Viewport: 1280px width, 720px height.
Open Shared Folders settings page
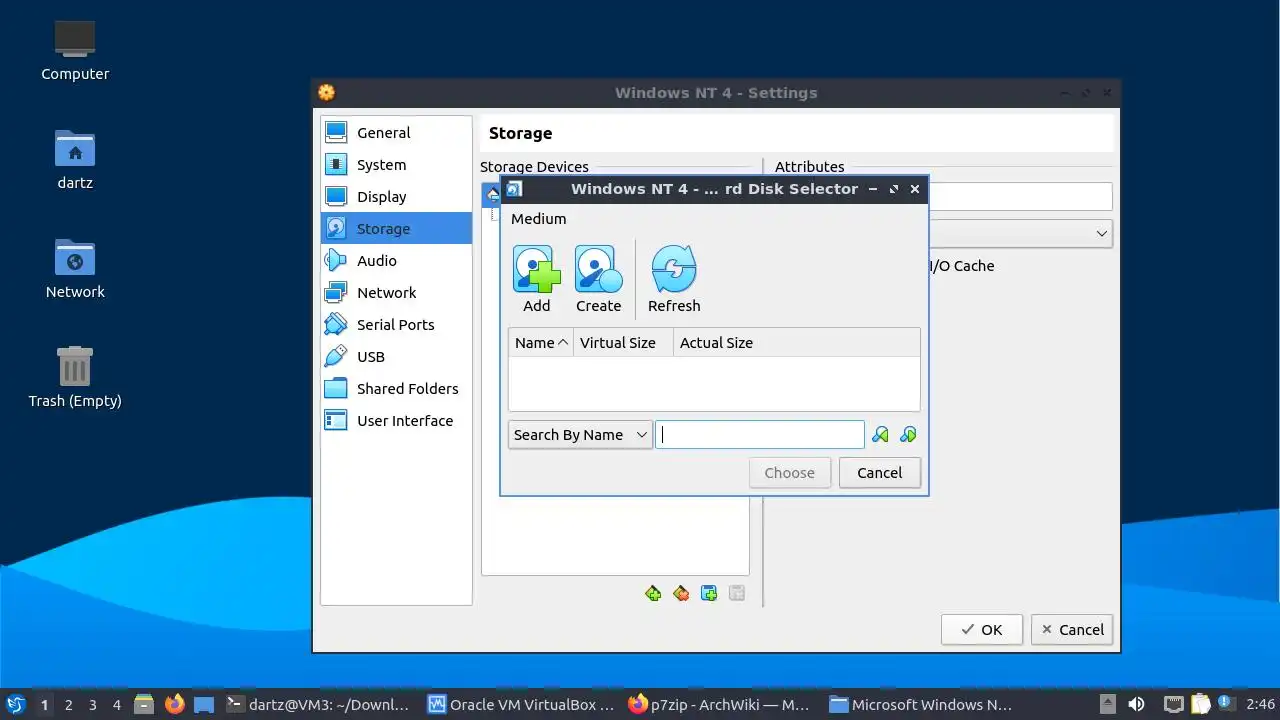[396, 389]
